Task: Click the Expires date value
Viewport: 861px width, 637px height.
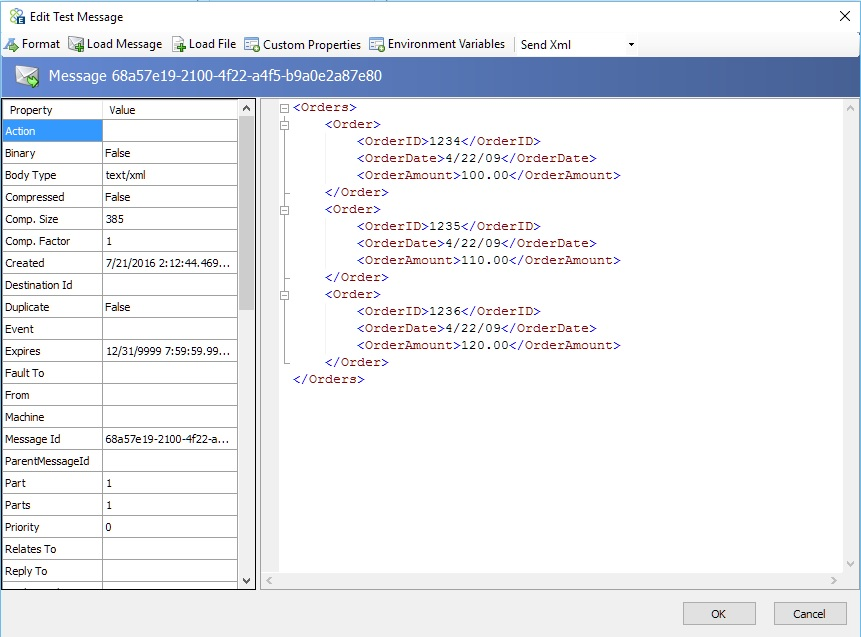Action: click(167, 351)
